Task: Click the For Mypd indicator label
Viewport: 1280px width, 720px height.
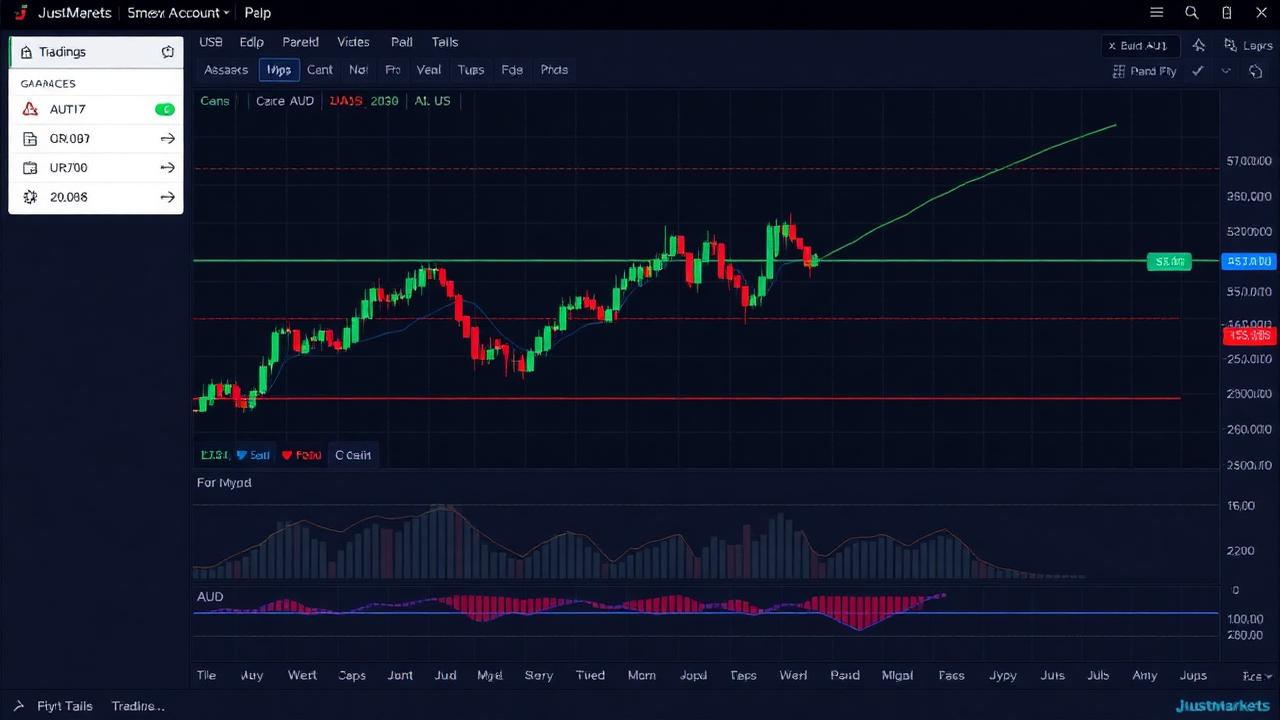Action: [224, 483]
